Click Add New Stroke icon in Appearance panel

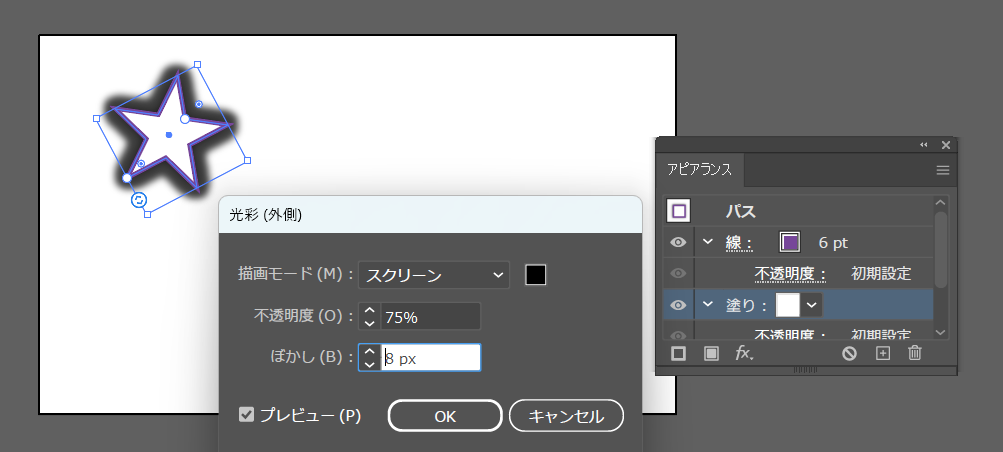click(x=678, y=353)
